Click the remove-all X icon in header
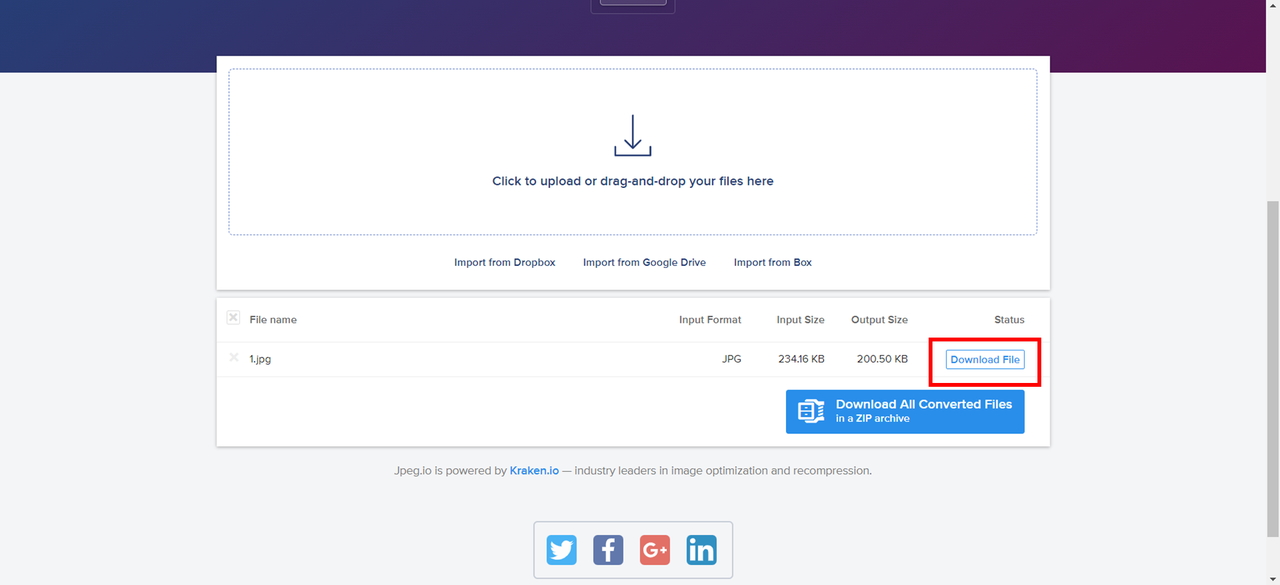1280x585 pixels. pyautogui.click(x=233, y=318)
